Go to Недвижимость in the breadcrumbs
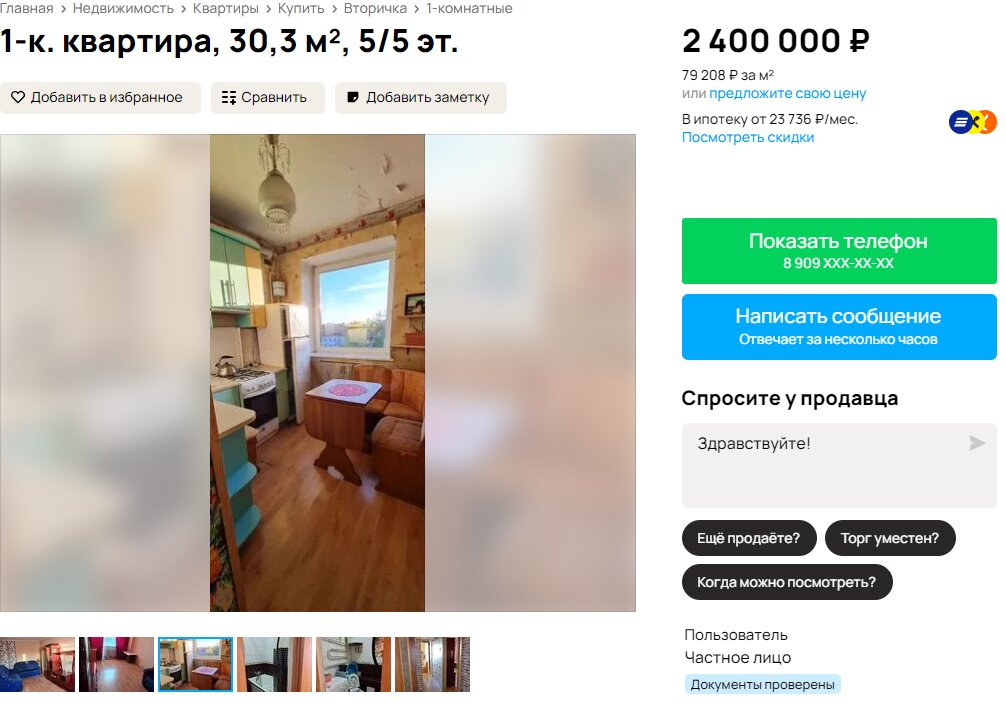This screenshot has height=706, width=1006. pyautogui.click(x=123, y=8)
